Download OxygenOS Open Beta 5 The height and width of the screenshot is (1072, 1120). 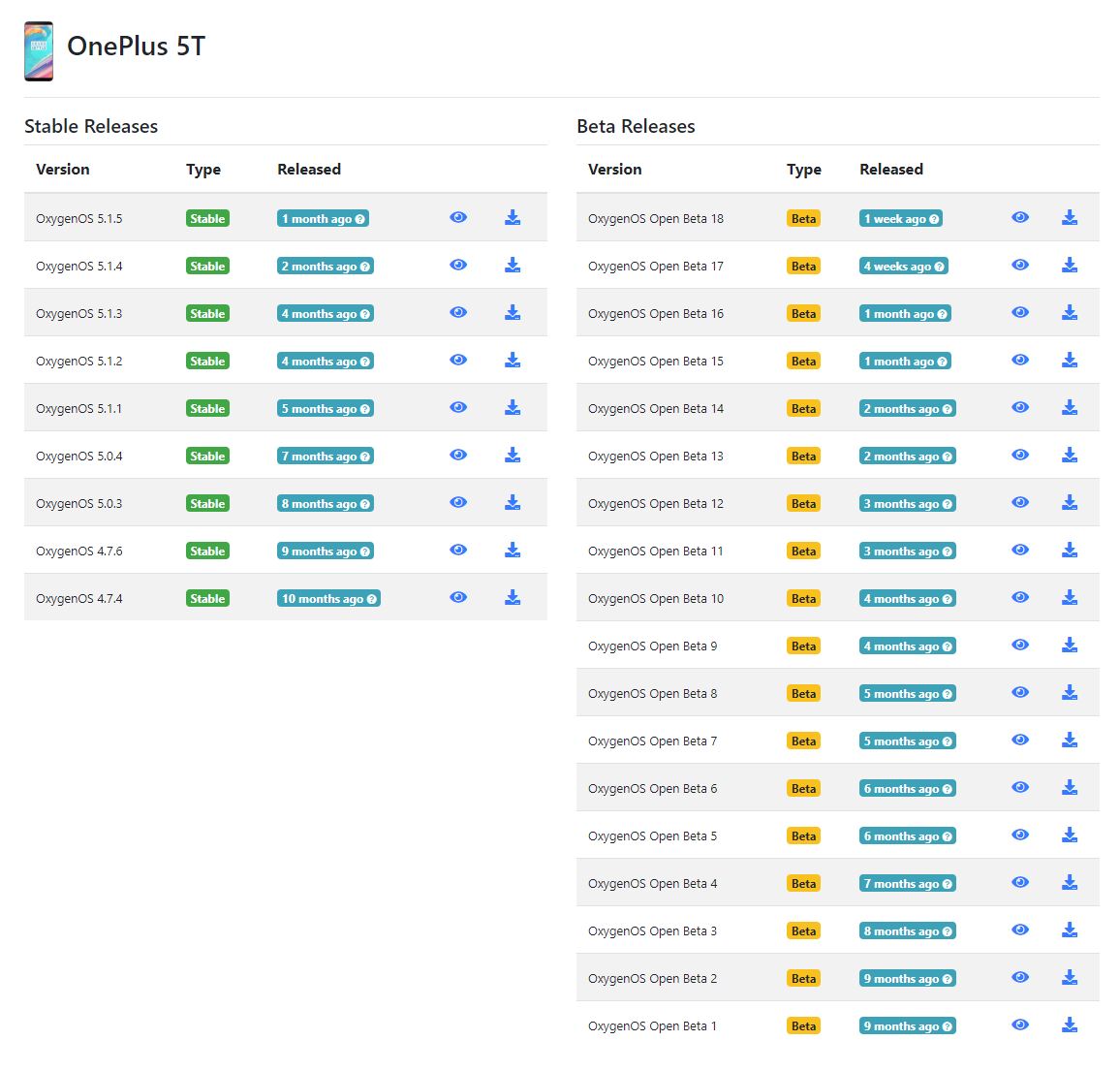click(1070, 836)
